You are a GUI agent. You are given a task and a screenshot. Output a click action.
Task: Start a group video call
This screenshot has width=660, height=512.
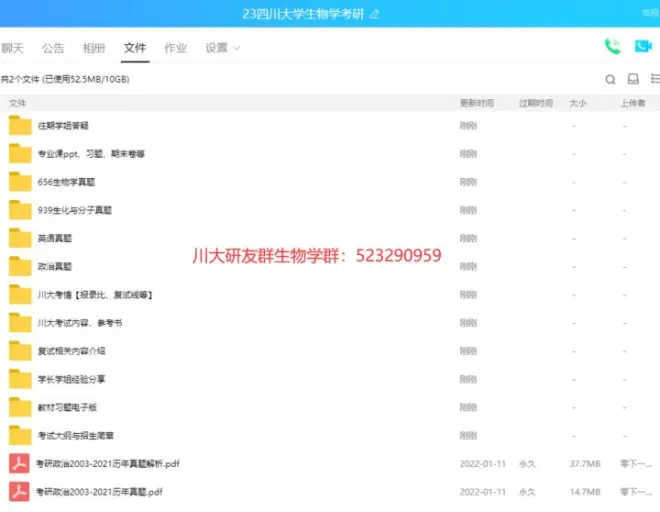pyautogui.click(x=642, y=46)
